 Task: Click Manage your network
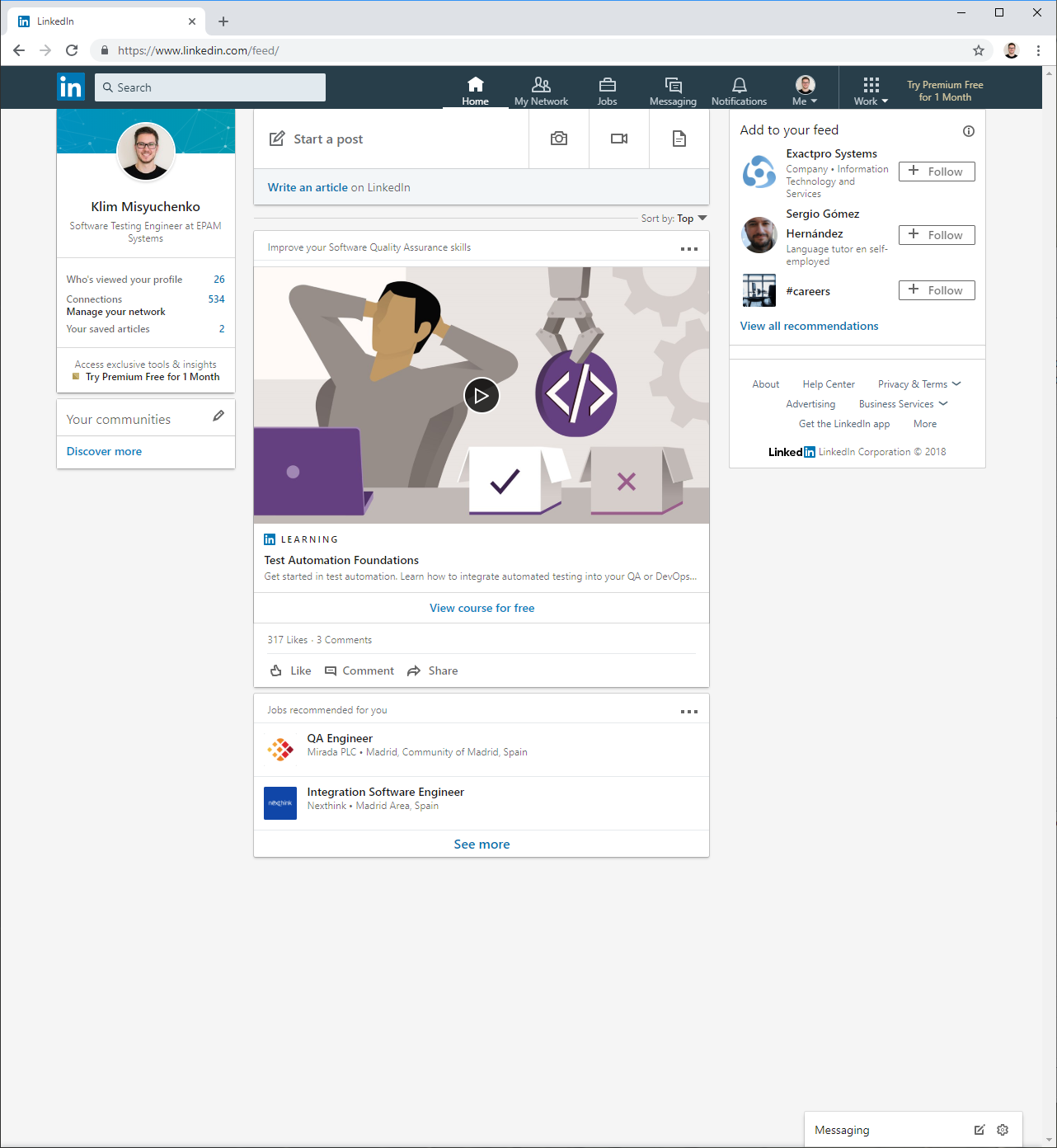click(x=115, y=312)
